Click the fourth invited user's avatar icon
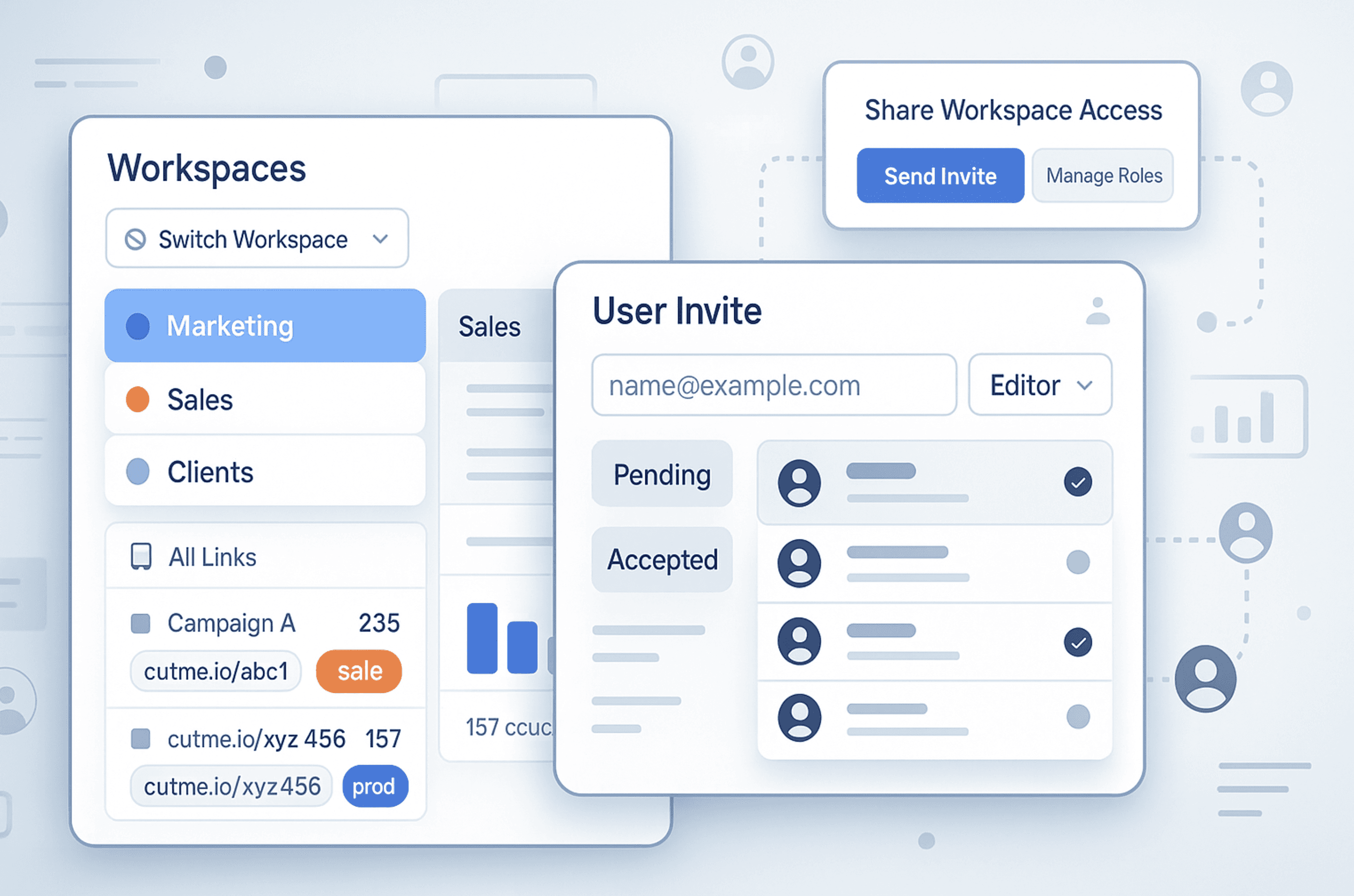Screen dimensions: 1354x896 (x=799, y=718)
